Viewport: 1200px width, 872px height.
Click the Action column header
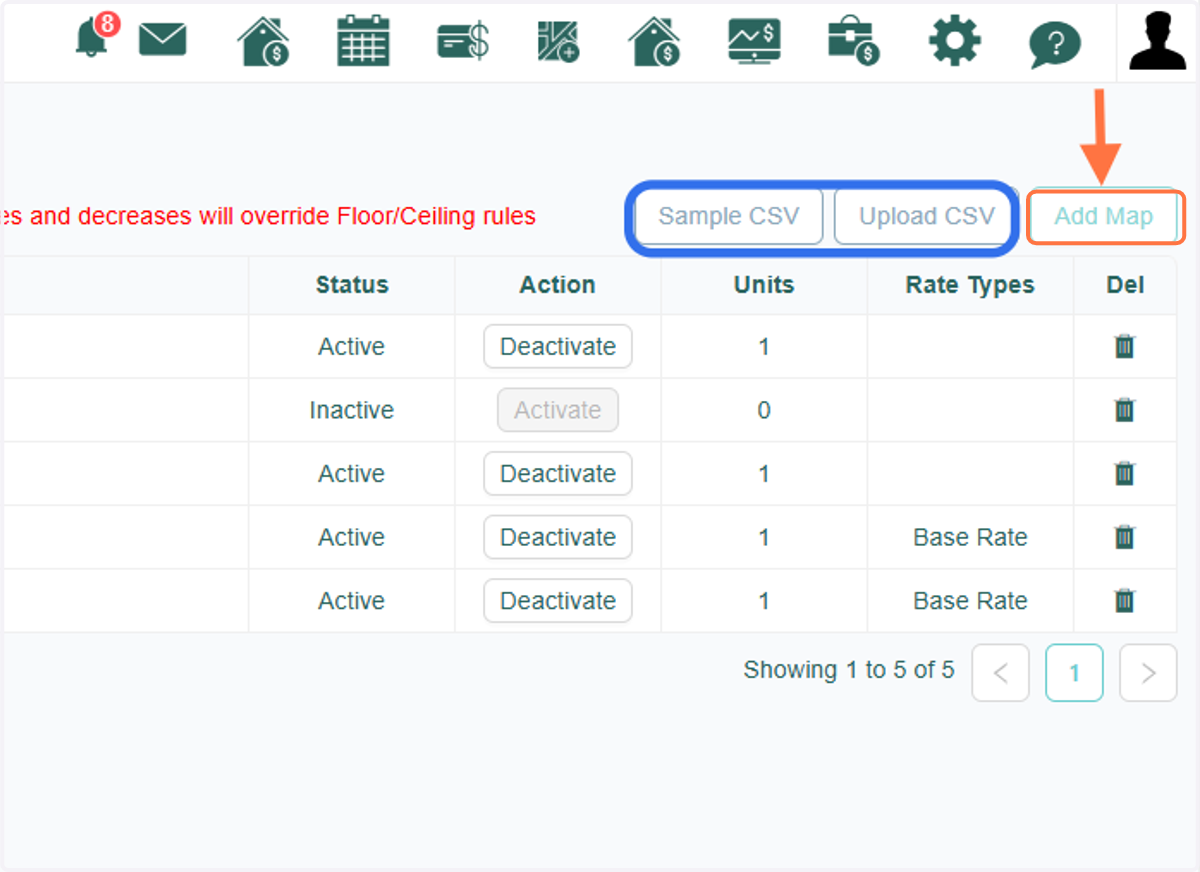point(558,285)
